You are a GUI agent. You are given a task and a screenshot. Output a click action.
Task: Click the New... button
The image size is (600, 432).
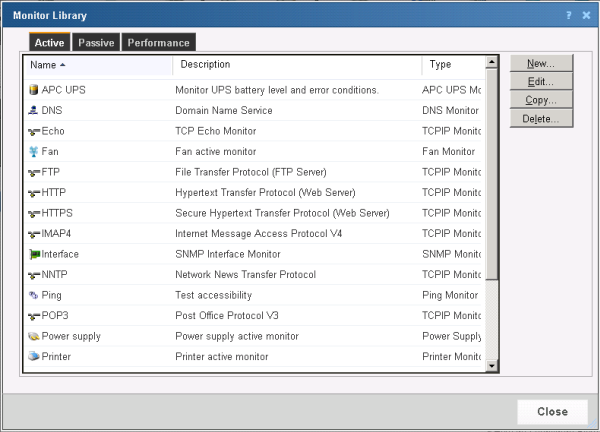coord(541,63)
